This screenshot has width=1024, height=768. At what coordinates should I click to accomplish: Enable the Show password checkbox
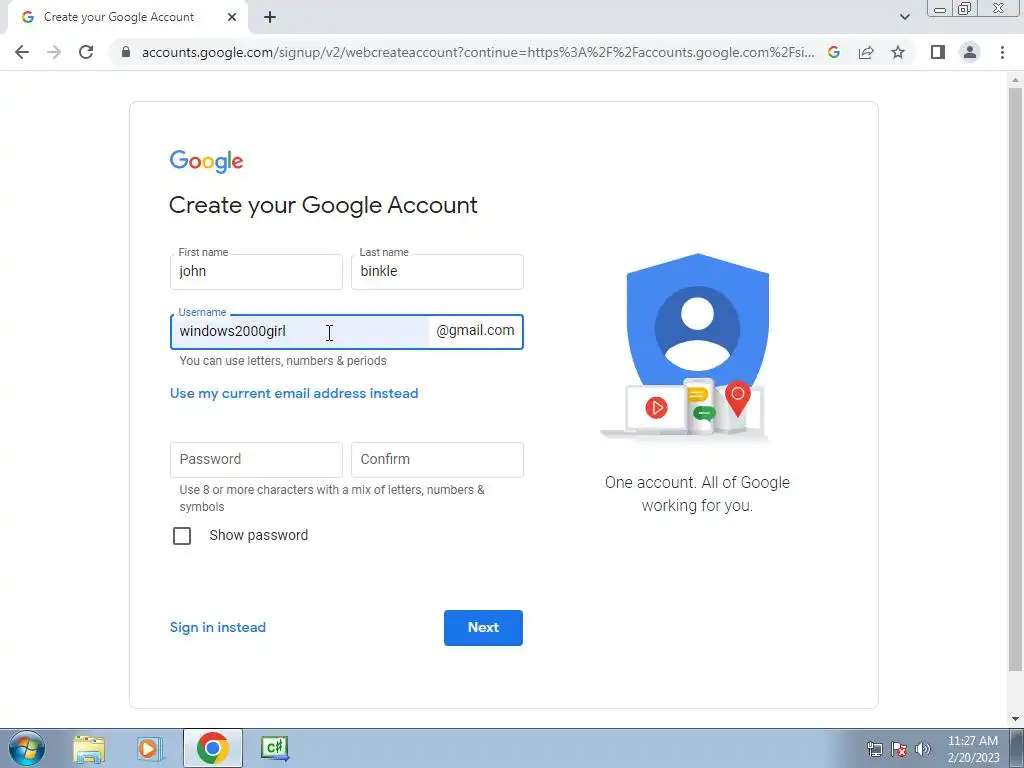point(182,536)
